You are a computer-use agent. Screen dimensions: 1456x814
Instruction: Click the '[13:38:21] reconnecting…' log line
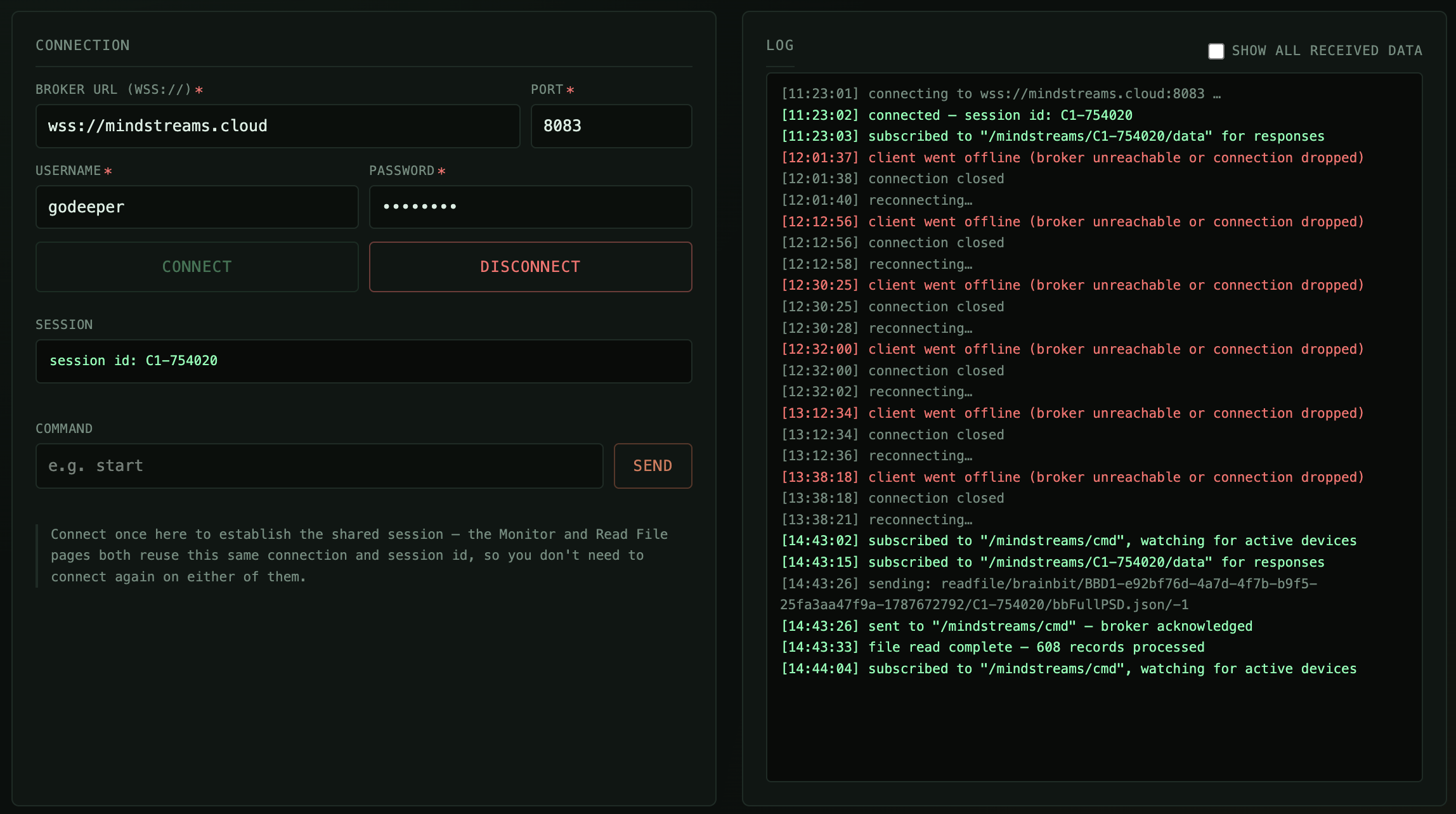[x=877, y=520]
